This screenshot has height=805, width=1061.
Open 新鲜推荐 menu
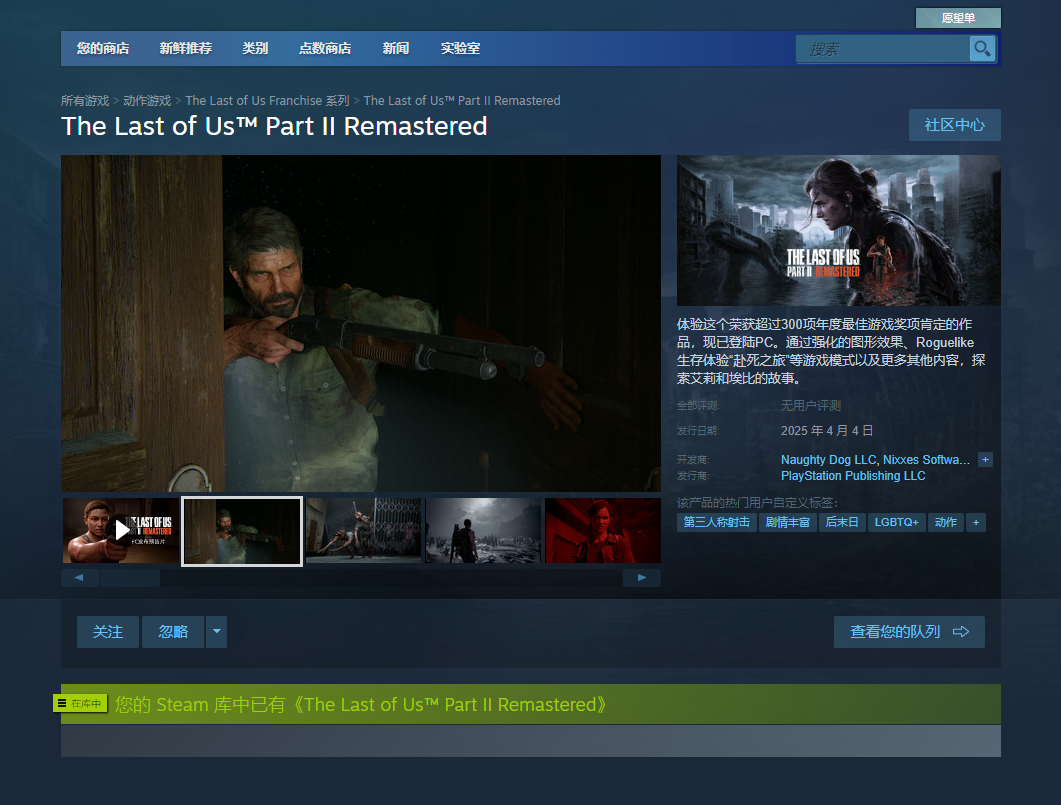click(186, 49)
